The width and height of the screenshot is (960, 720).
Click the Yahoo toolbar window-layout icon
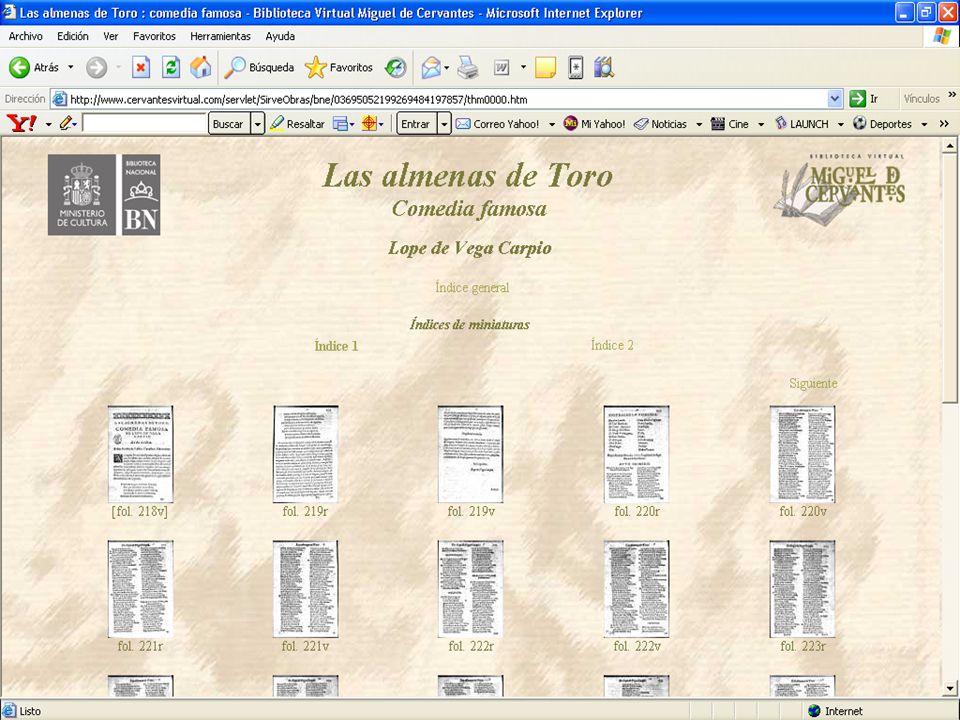pyautogui.click(x=340, y=124)
